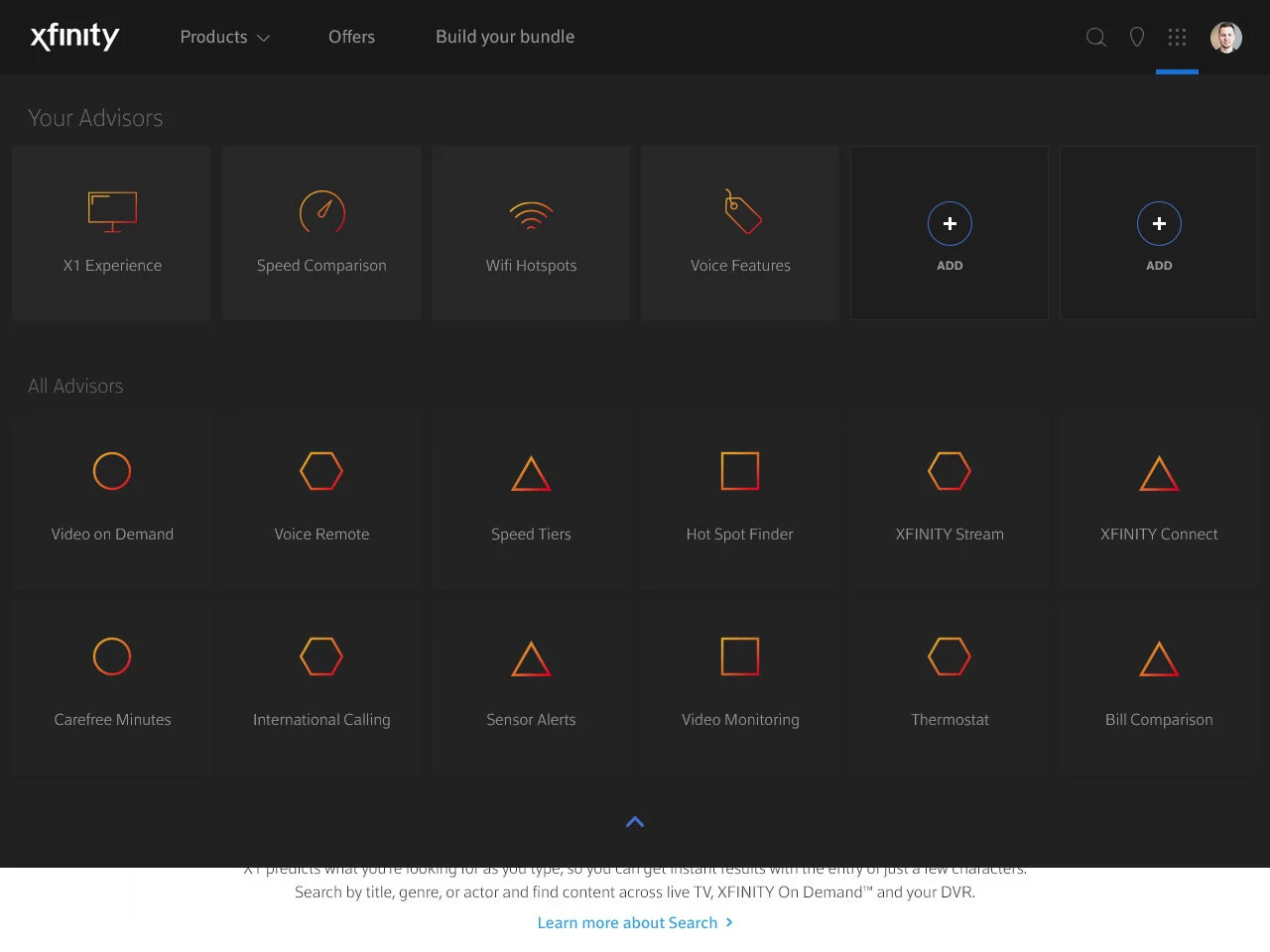
Task: Select the International Calling hexagon icon
Action: (x=321, y=656)
